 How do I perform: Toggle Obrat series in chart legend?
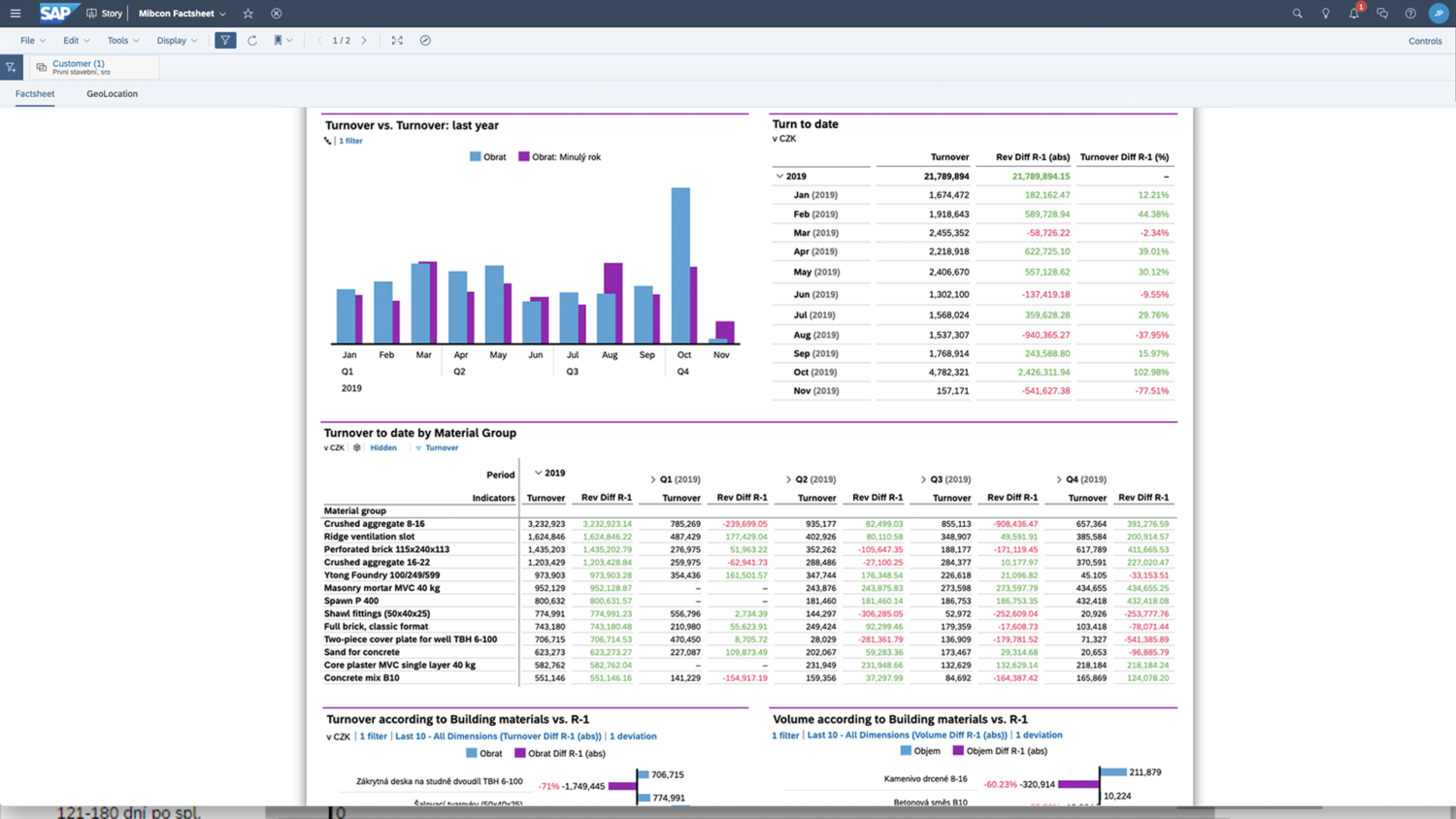click(x=488, y=157)
